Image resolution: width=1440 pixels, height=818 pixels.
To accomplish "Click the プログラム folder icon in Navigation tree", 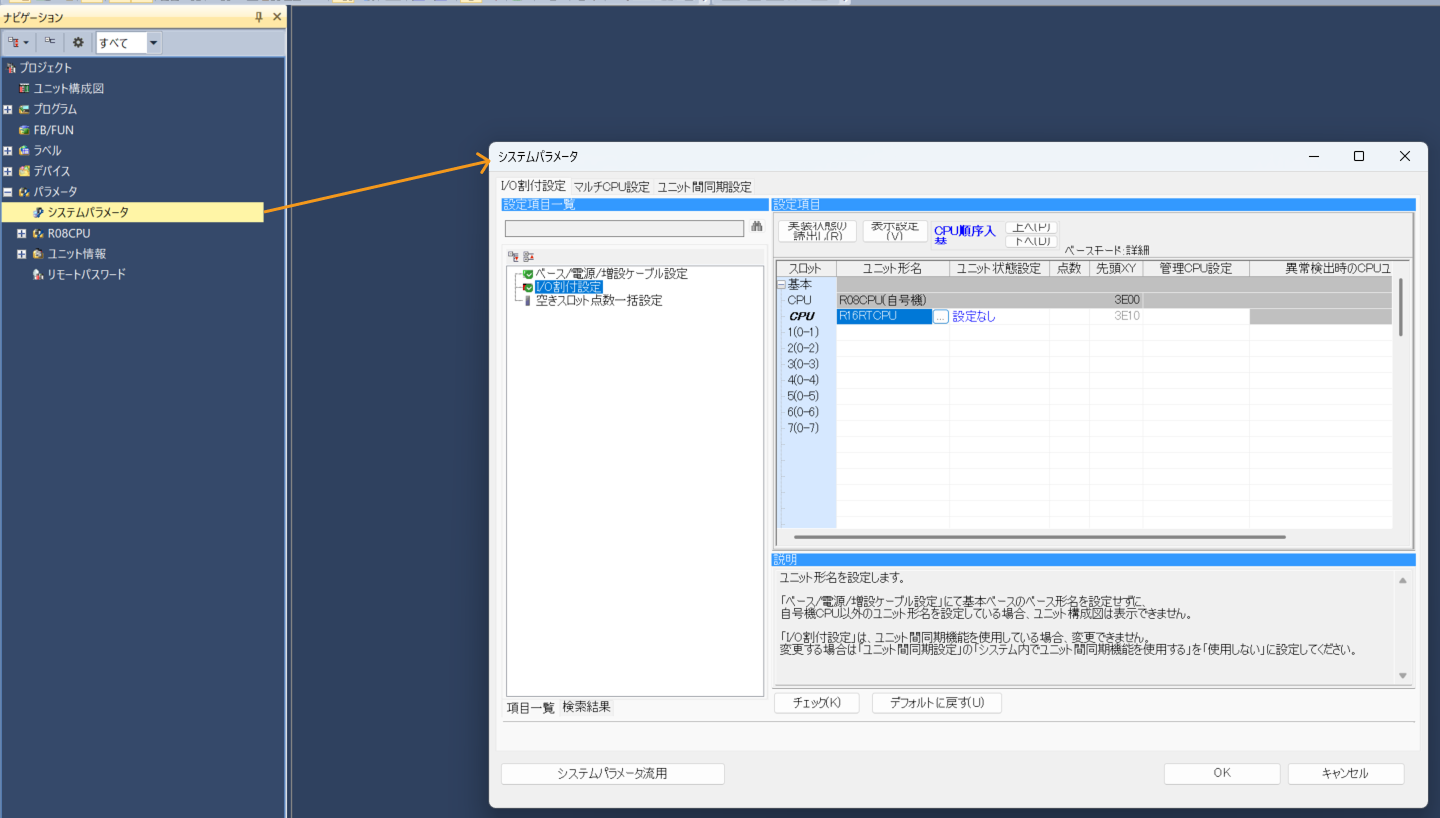I will 25,110.
